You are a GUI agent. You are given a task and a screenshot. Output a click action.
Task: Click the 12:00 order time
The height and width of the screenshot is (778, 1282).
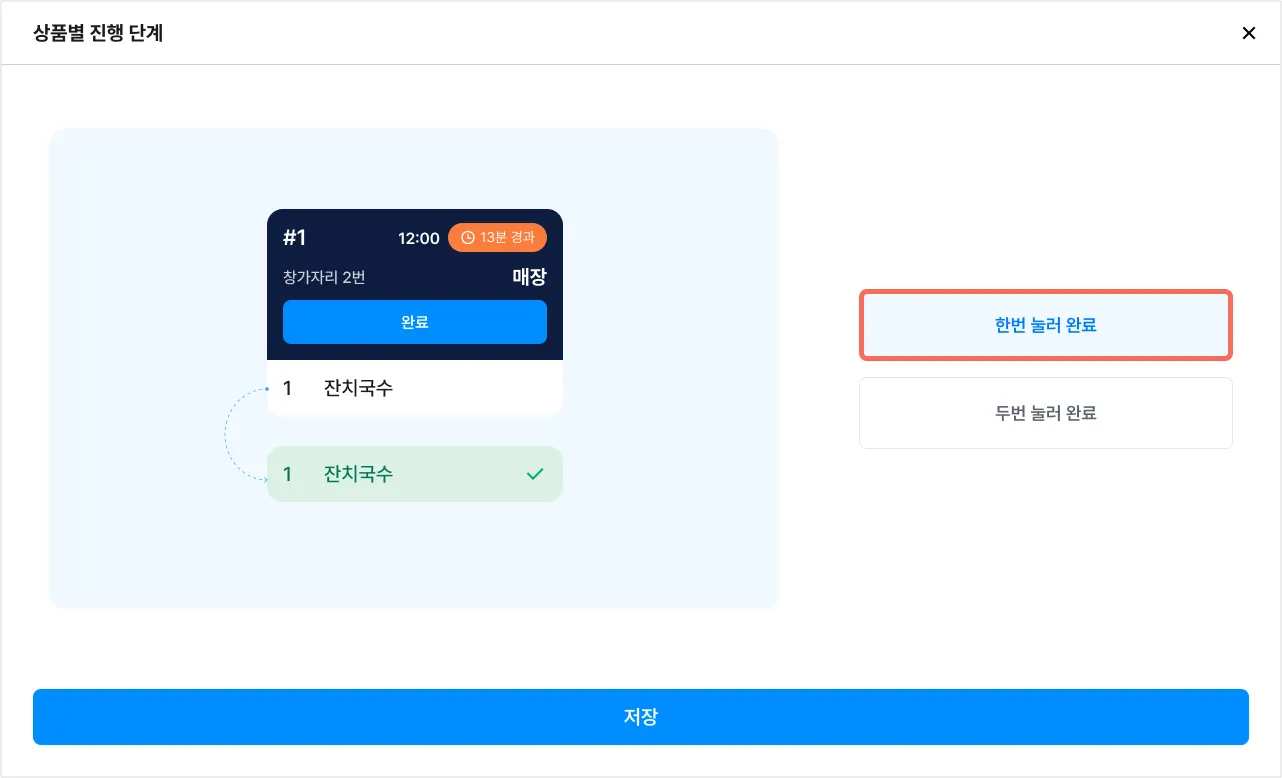[x=418, y=238]
